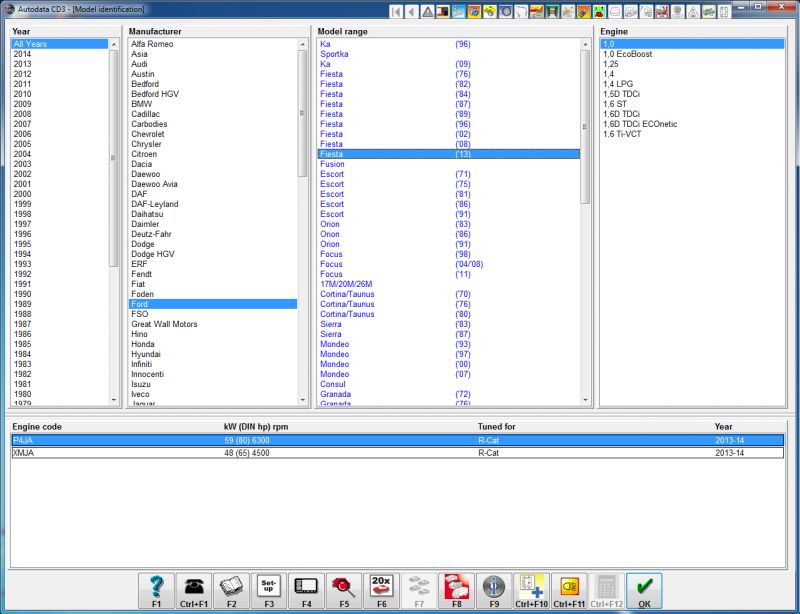This screenshot has height=614, width=800.
Task: Select Focus ('11) in Model range
Action: pyautogui.click(x=330, y=274)
